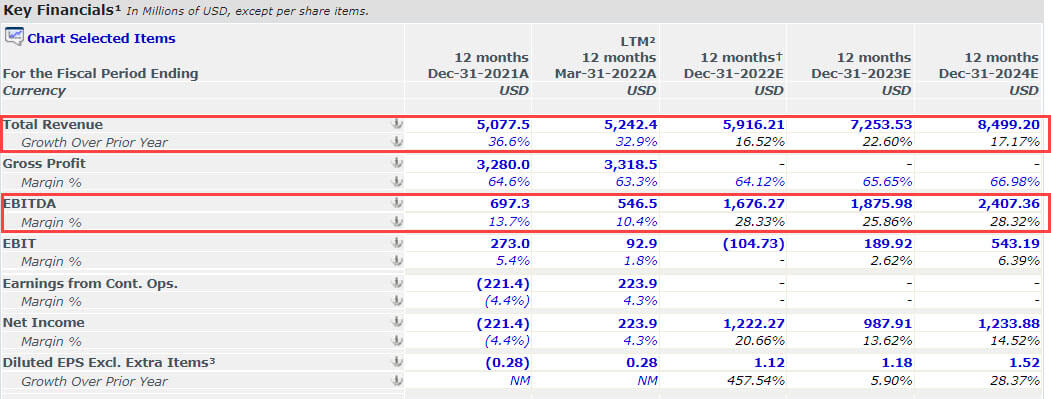Select the Dec-31-2024E column header

(989, 73)
